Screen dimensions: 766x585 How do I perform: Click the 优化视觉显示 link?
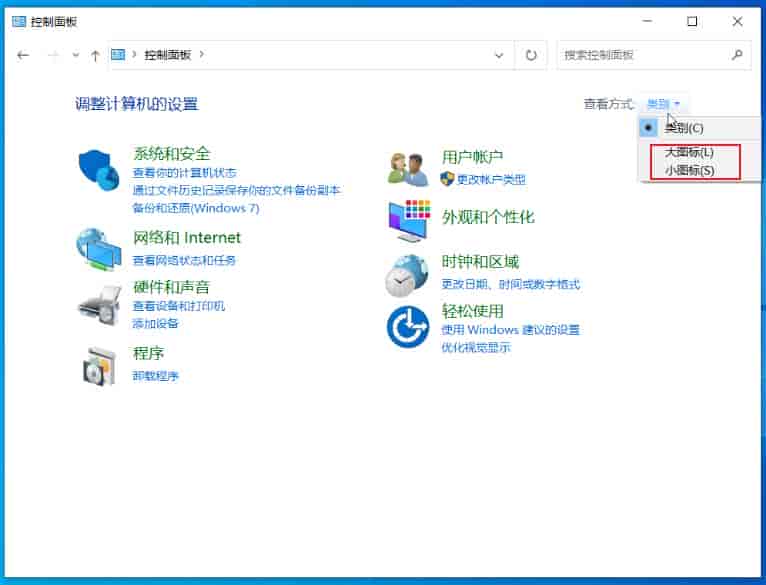coord(476,347)
